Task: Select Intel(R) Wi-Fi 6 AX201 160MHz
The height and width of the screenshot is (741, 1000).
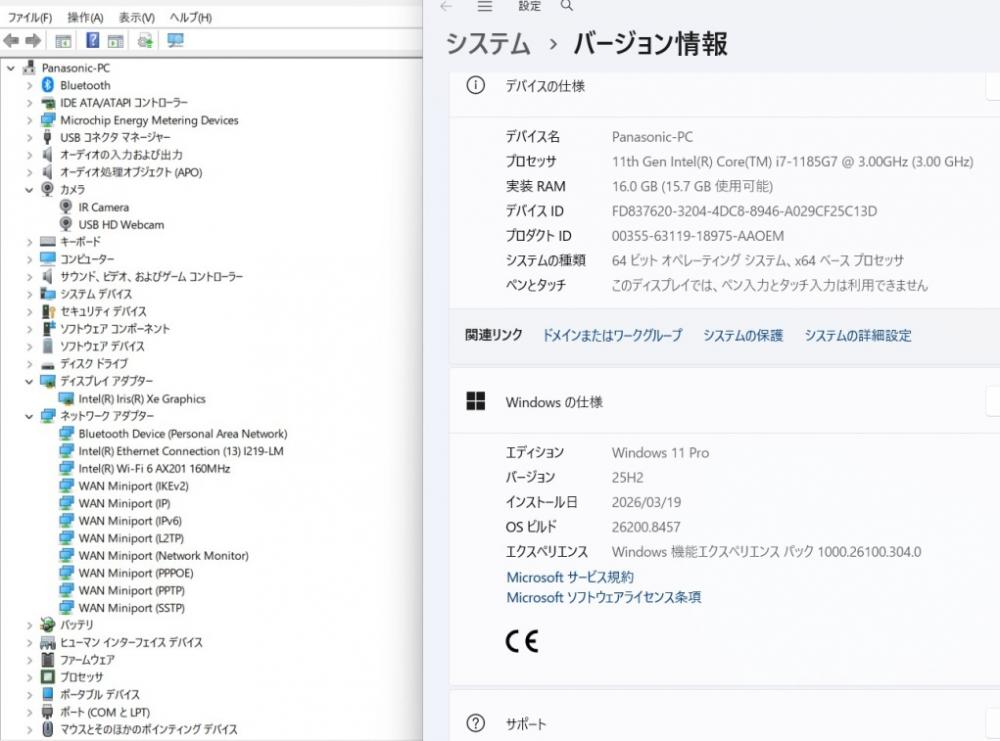Action: click(154, 469)
